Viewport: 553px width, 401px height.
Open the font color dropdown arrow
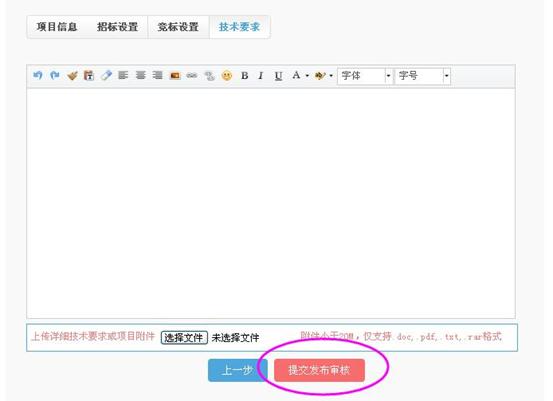(307, 76)
